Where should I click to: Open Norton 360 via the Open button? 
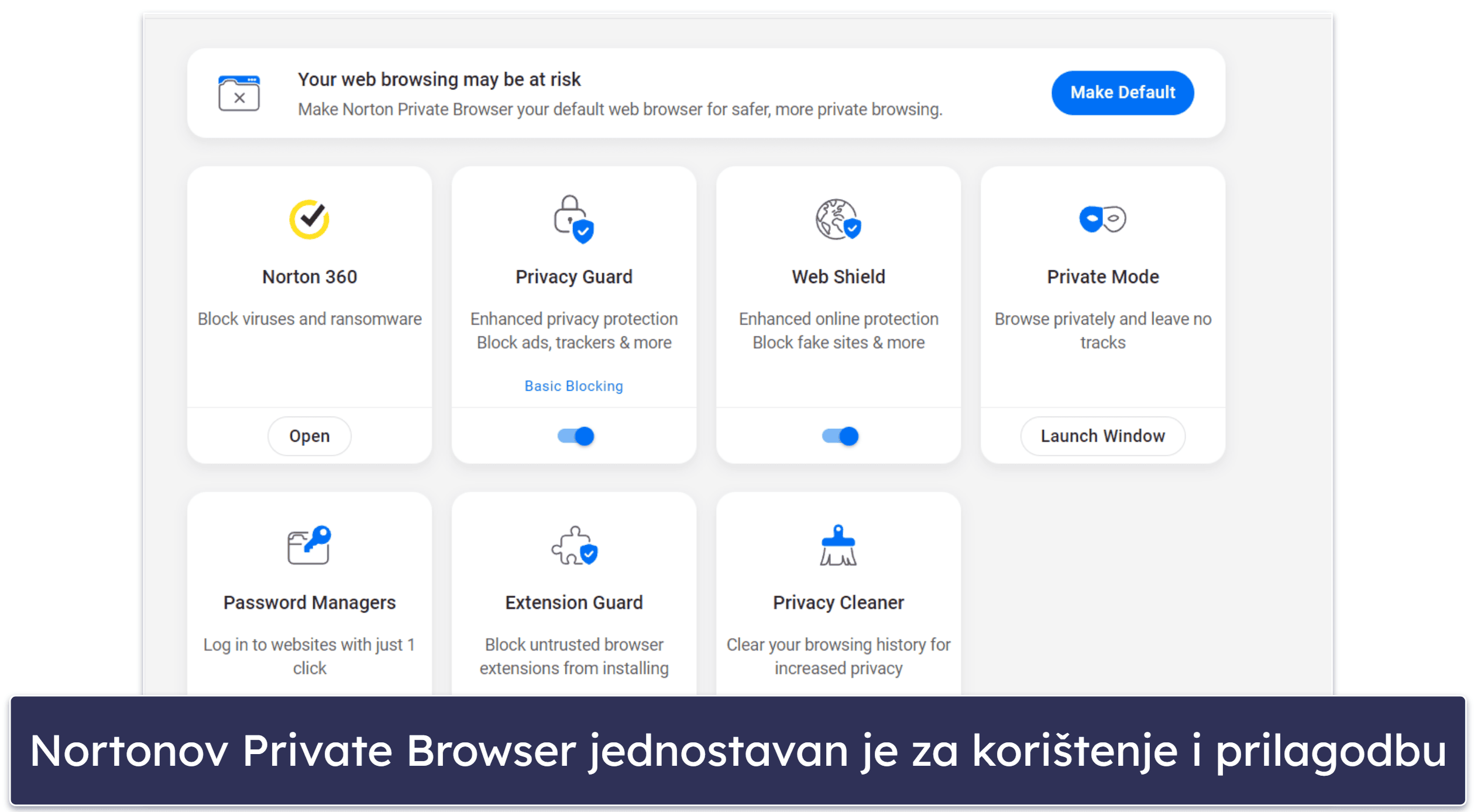tap(309, 436)
